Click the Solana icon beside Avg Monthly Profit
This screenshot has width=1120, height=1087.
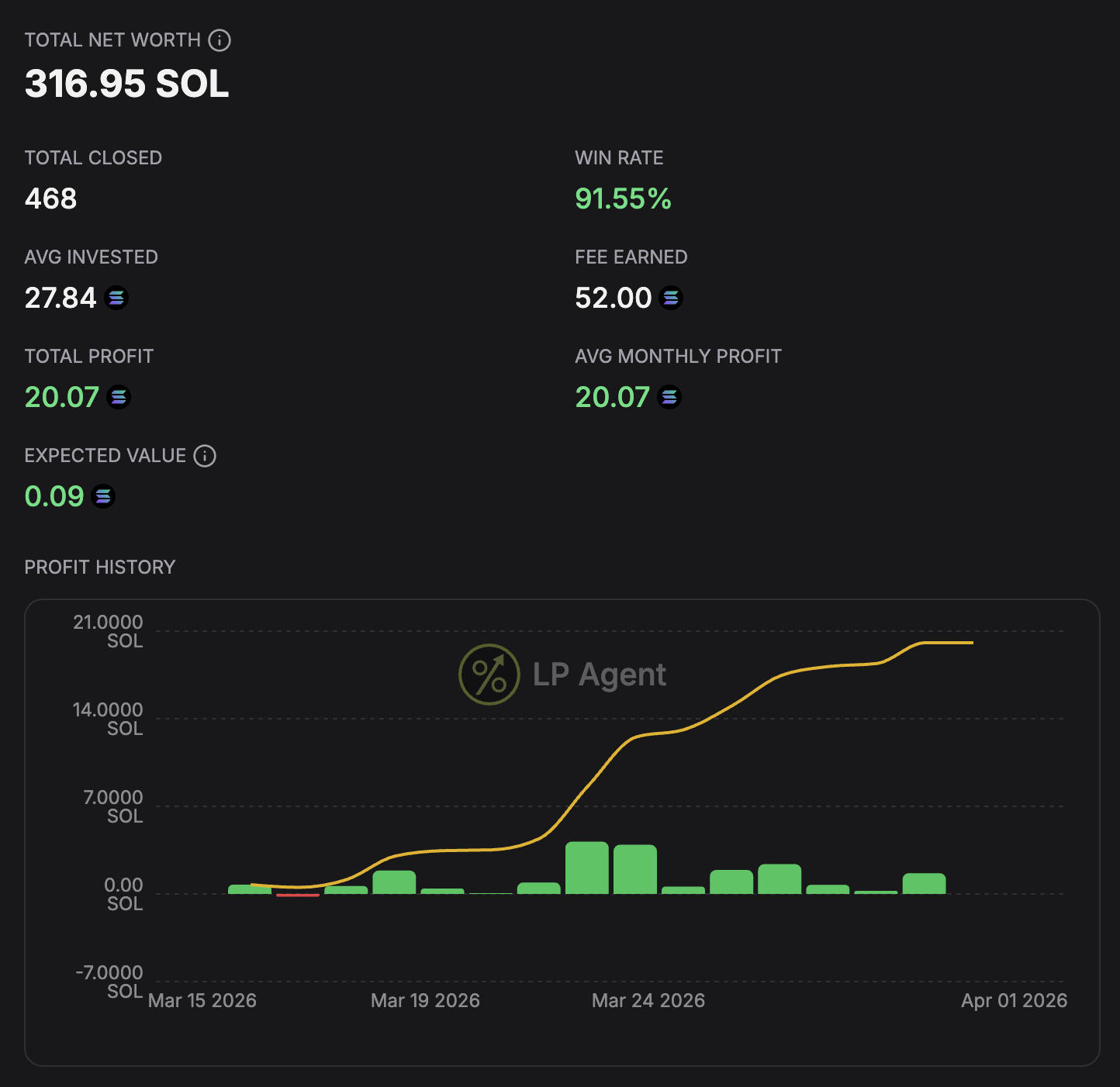coord(669,397)
